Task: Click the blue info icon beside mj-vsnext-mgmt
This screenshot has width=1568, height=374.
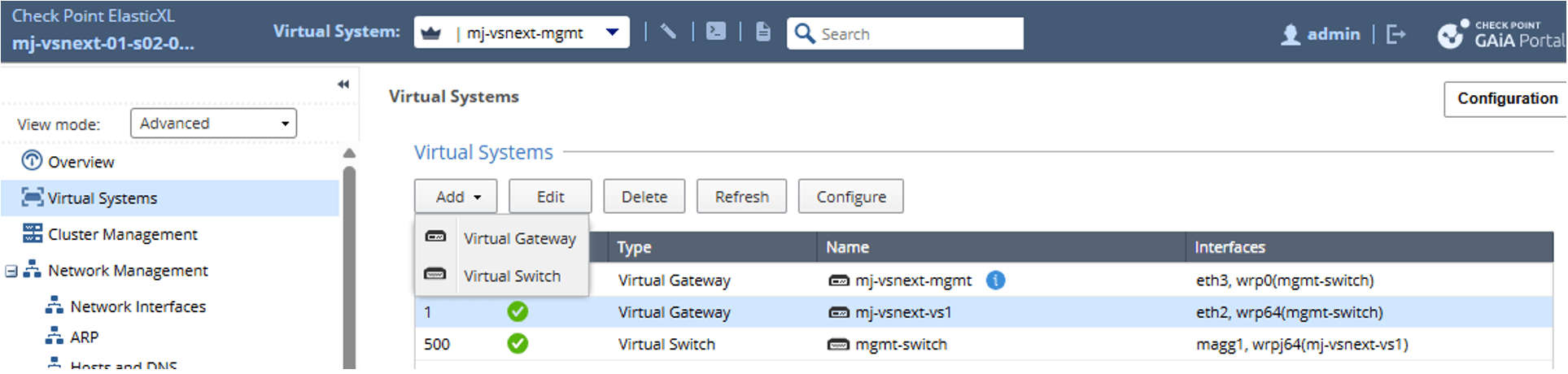Action: (995, 280)
